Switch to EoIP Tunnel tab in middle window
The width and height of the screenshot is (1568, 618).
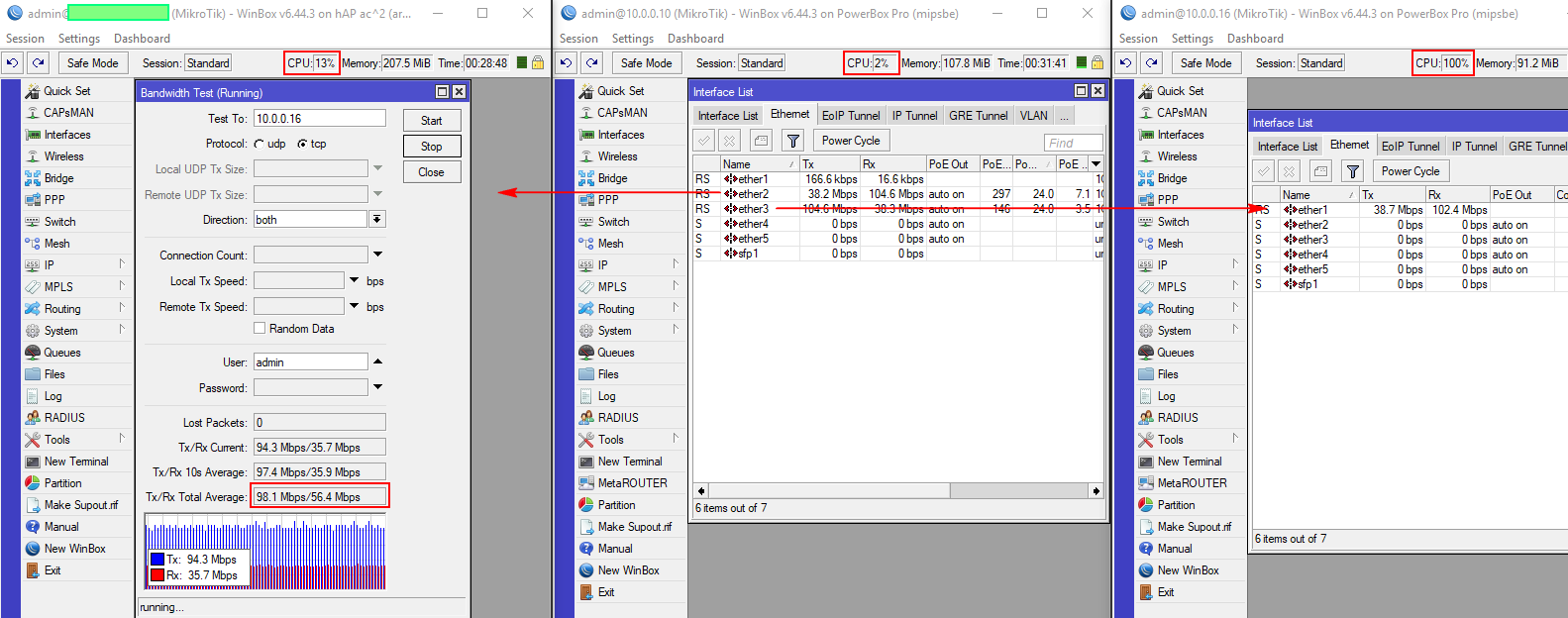point(851,115)
